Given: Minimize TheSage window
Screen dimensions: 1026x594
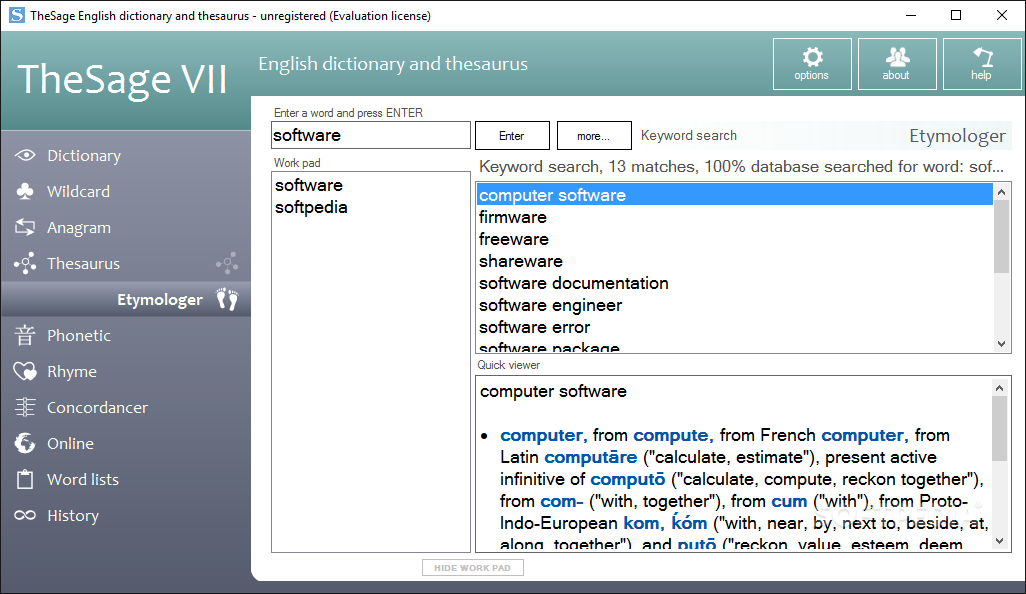Looking at the screenshot, I should pyautogui.click(x=910, y=15).
